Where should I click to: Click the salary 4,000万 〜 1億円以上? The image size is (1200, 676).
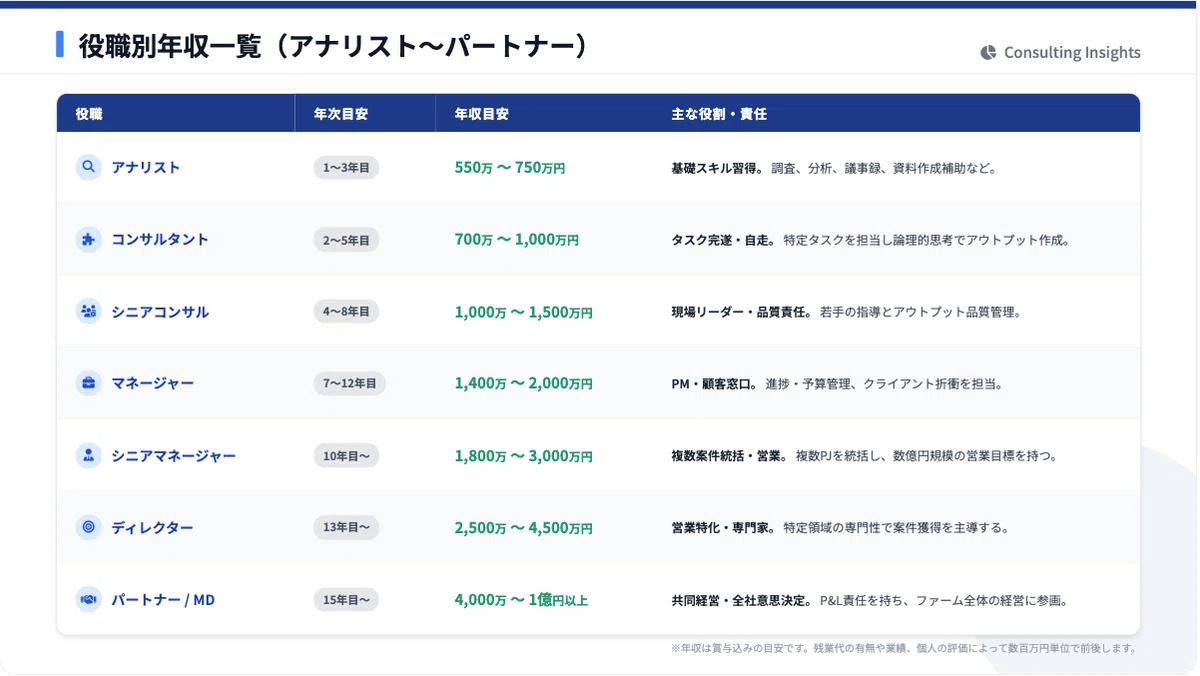(x=522, y=600)
